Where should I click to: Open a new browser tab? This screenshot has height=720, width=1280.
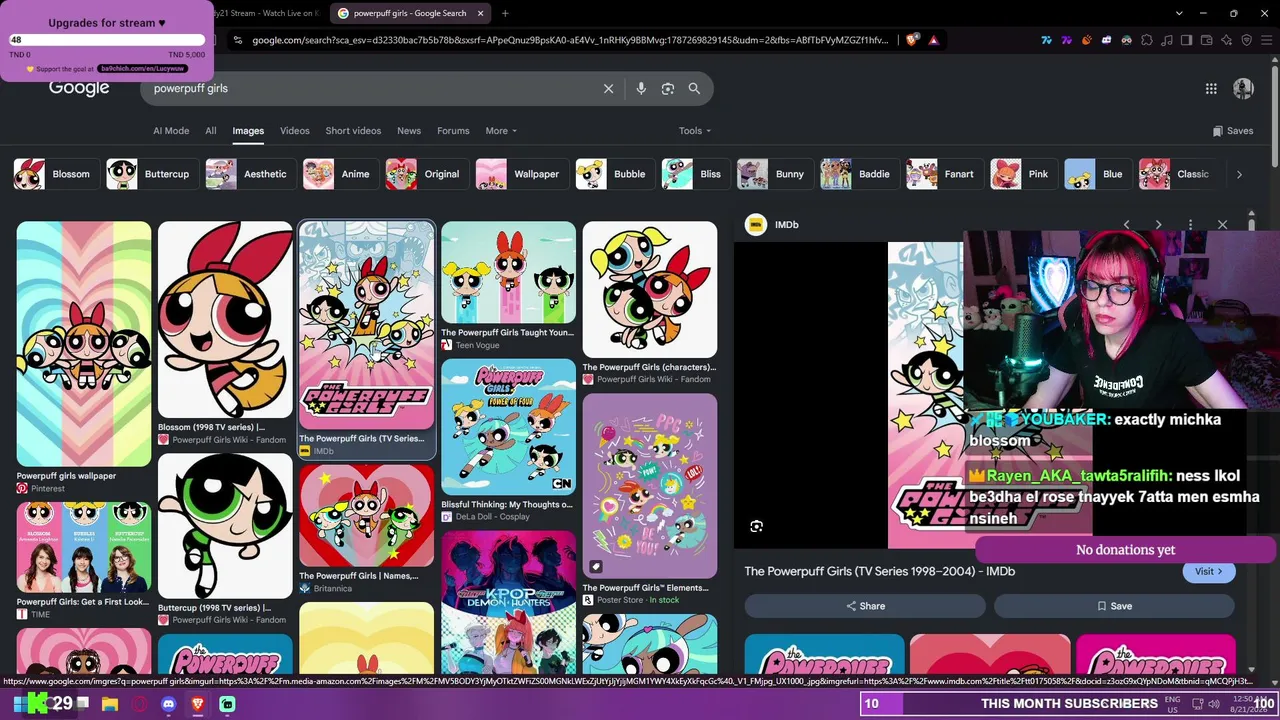tap(505, 13)
